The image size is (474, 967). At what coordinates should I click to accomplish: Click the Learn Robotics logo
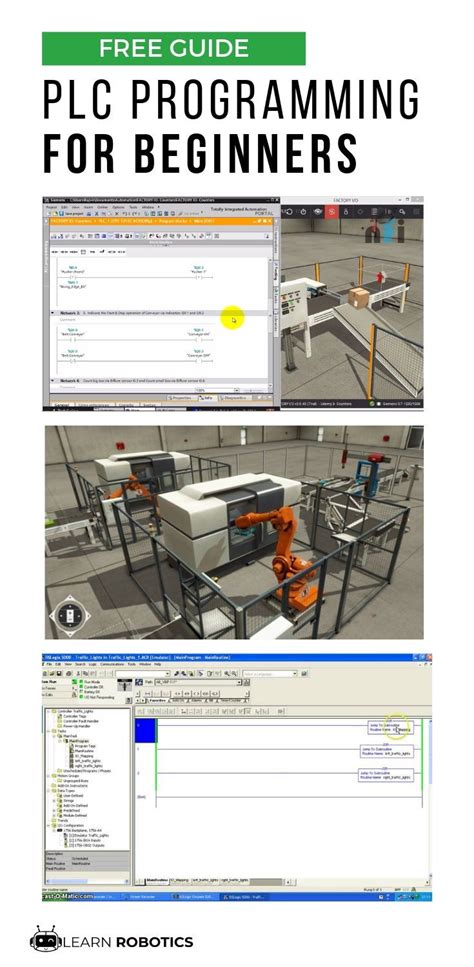(111, 942)
